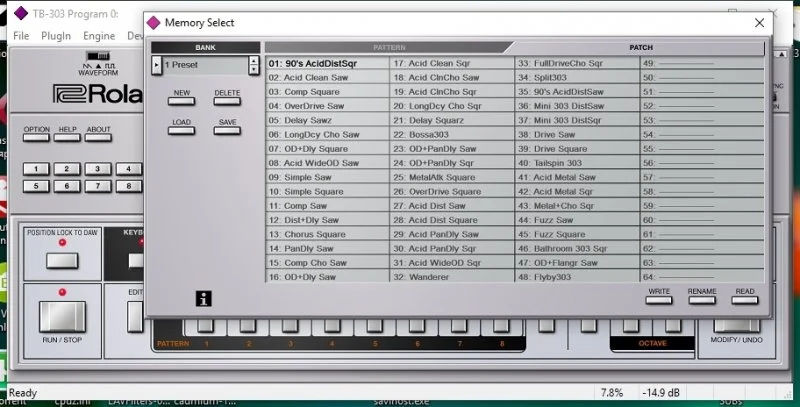The image size is (800, 407).
Task: Select bank button 1
Action: [x=36, y=169]
